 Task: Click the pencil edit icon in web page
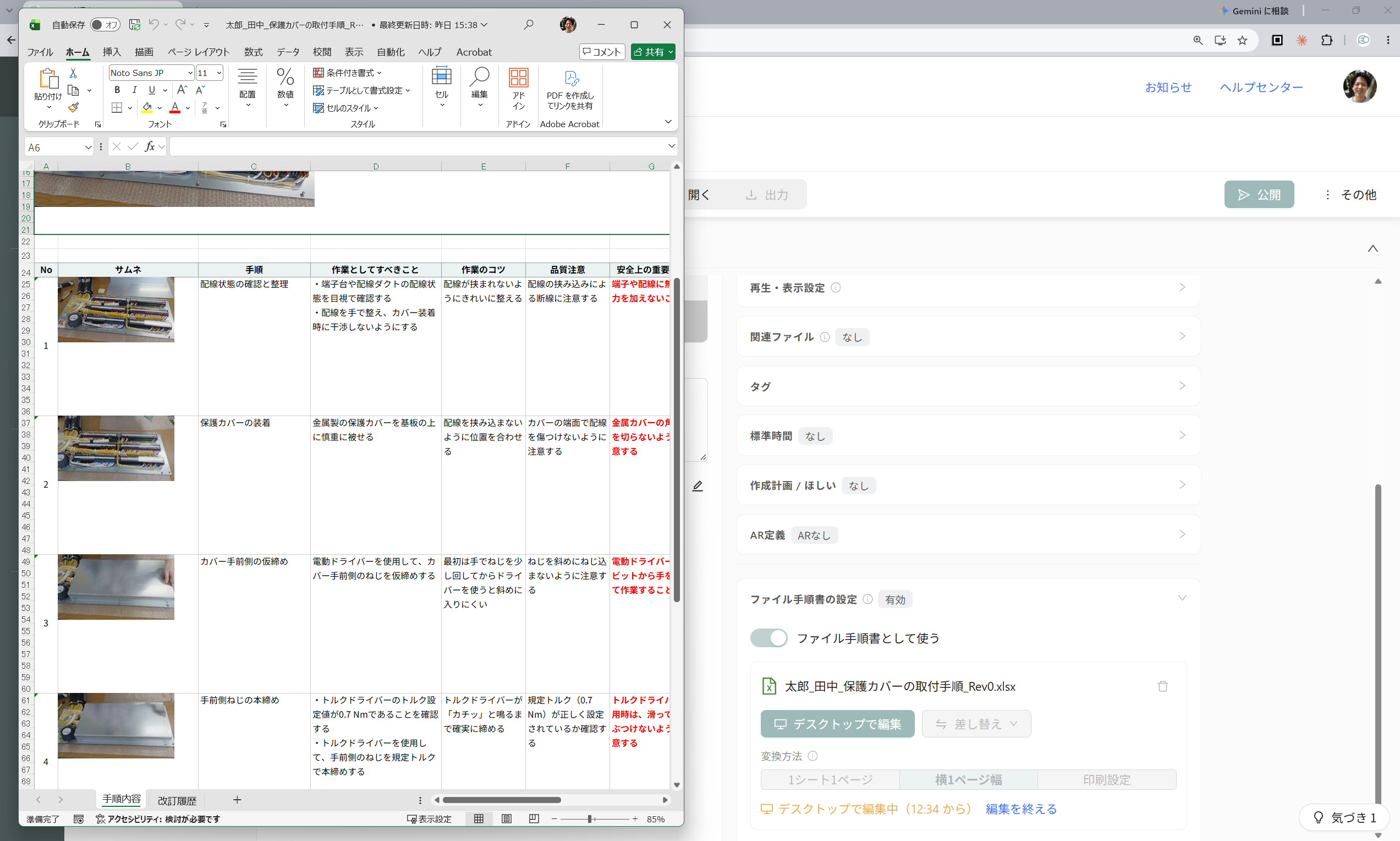[x=698, y=486]
